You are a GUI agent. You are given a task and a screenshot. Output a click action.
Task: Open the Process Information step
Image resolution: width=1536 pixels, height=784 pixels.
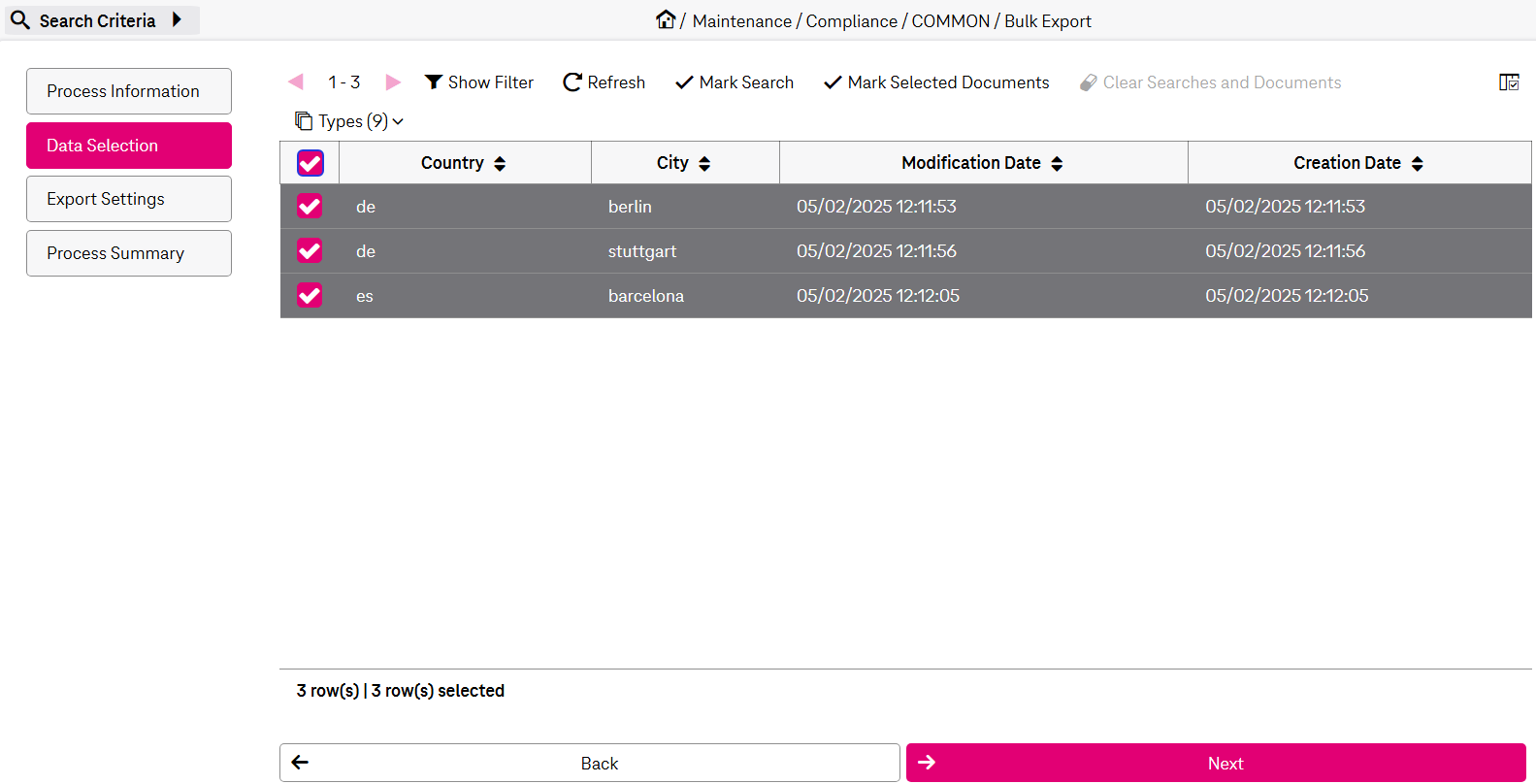(x=129, y=91)
